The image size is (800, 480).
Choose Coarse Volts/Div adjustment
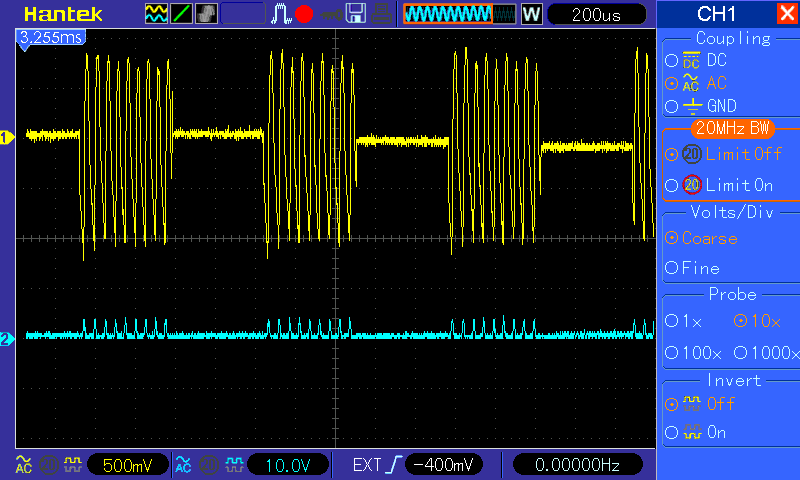702,238
